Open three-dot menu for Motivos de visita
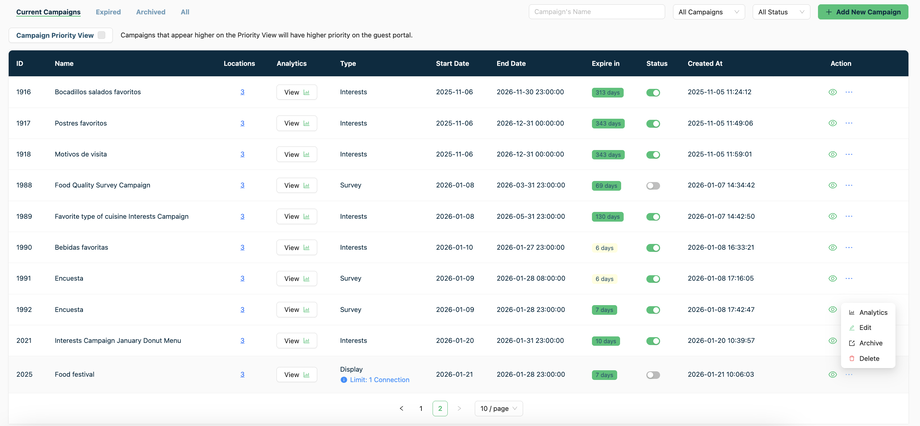The height and width of the screenshot is (426, 920). tap(849, 154)
